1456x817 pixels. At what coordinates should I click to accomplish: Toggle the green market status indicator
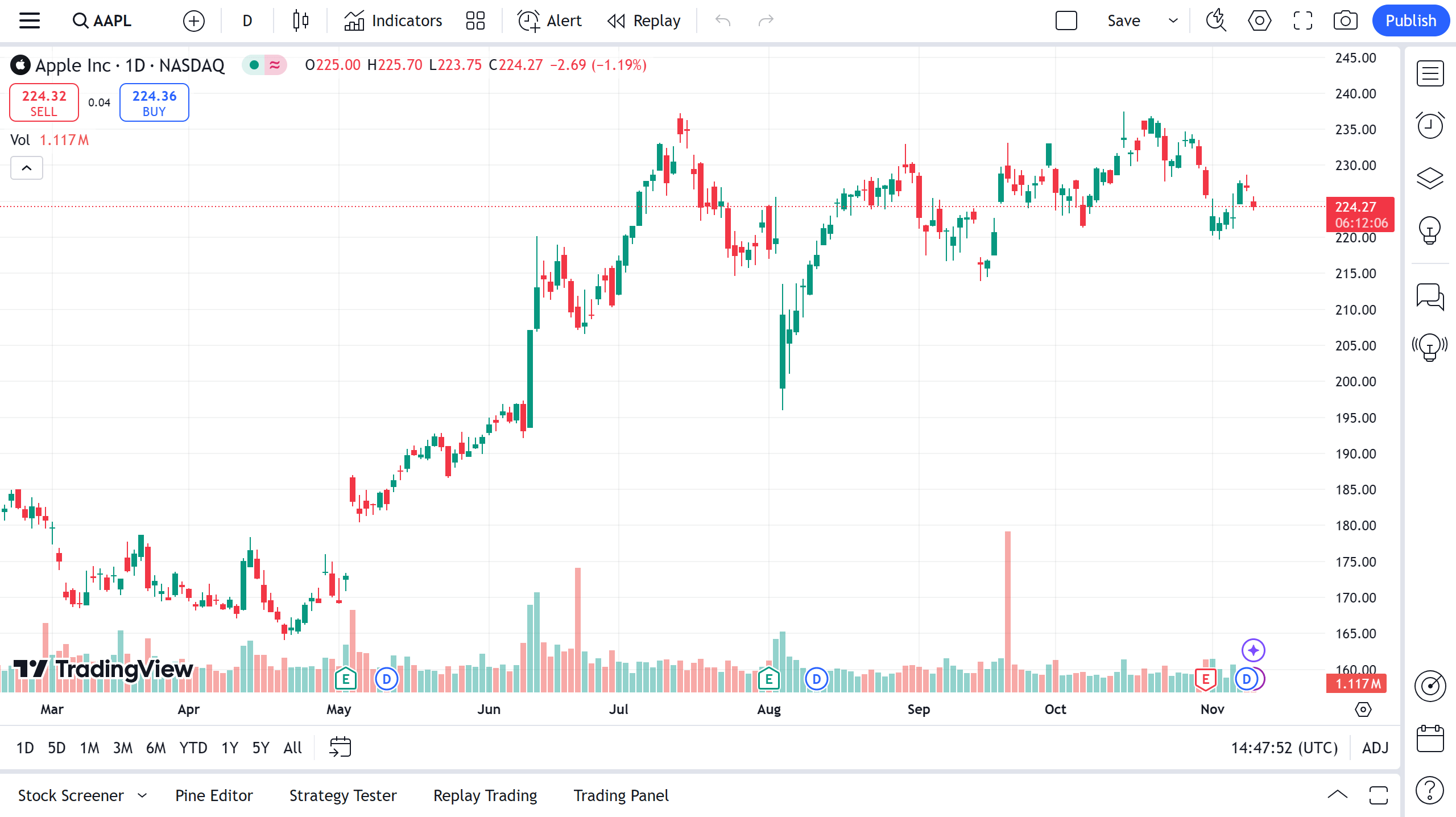coord(254,65)
